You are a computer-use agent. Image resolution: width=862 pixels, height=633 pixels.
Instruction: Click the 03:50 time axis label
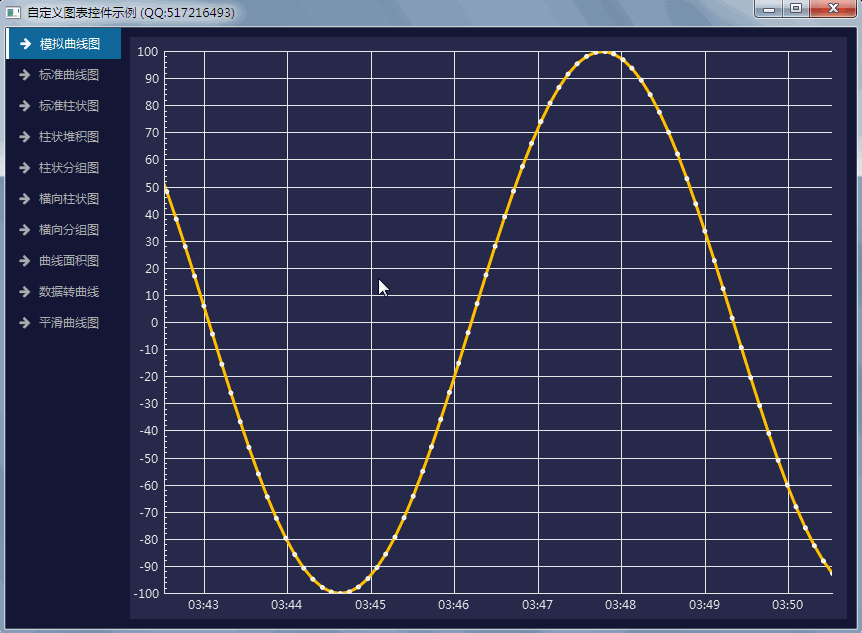(x=787, y=605)
